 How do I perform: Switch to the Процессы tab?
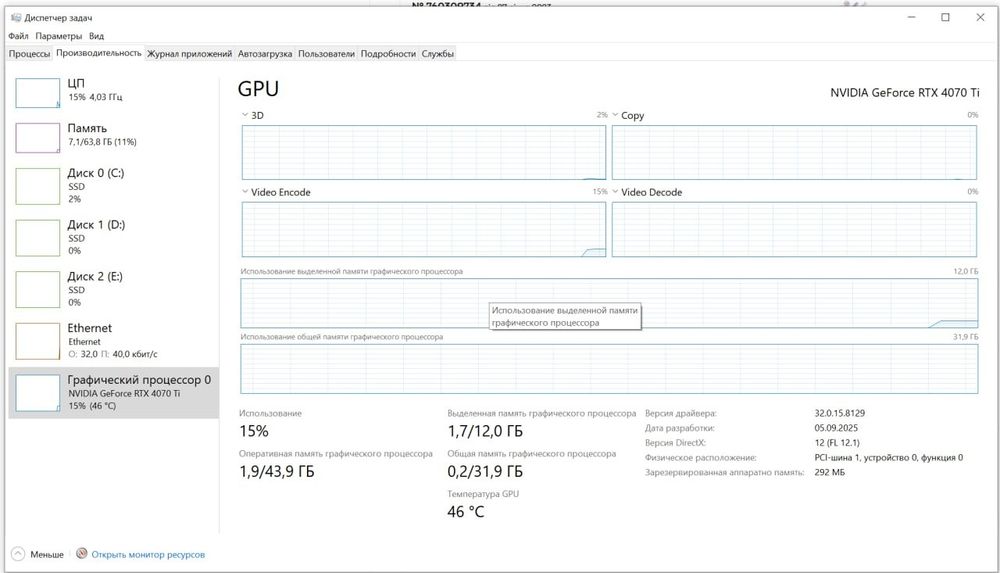29,54
